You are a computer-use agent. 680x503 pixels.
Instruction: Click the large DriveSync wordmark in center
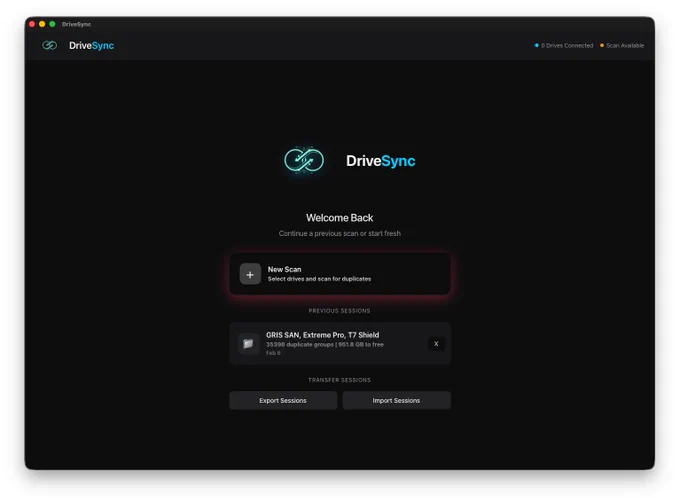coord(381,161)
